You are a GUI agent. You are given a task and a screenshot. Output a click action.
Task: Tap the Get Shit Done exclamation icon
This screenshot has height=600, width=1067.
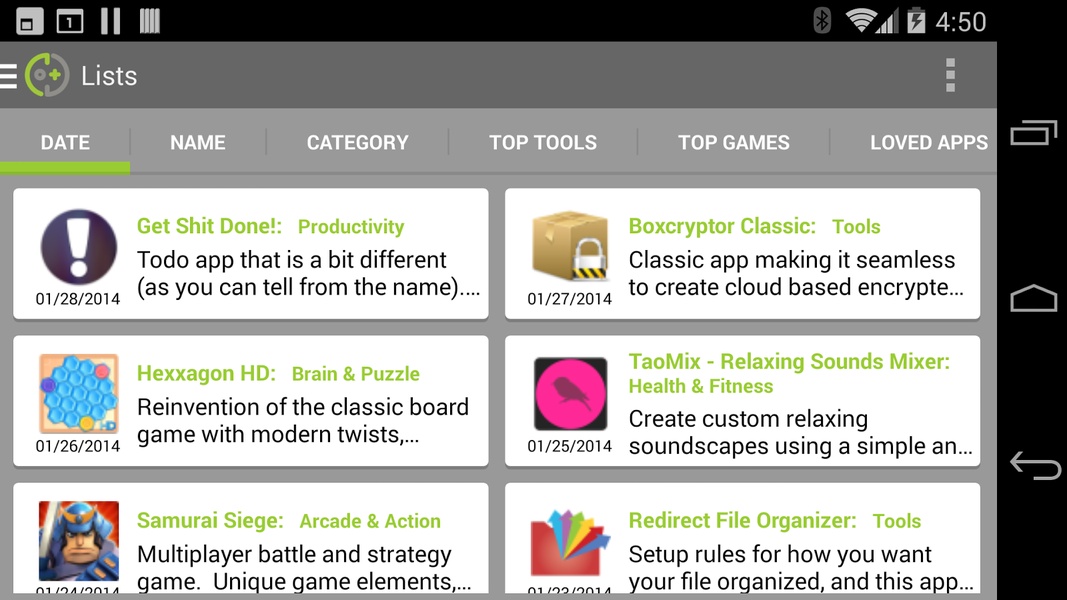(x=78, y=246)
